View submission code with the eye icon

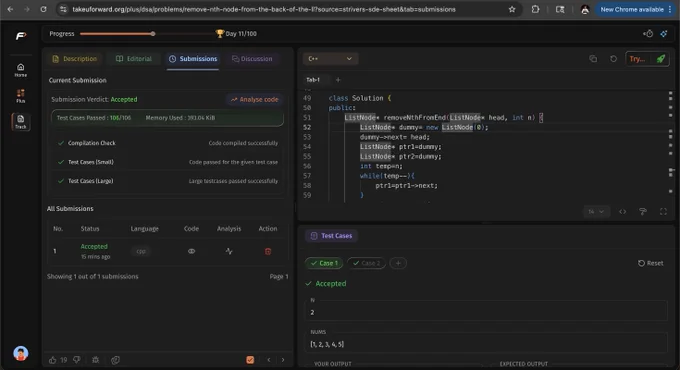pyautogui.click(x=191, y=251)
